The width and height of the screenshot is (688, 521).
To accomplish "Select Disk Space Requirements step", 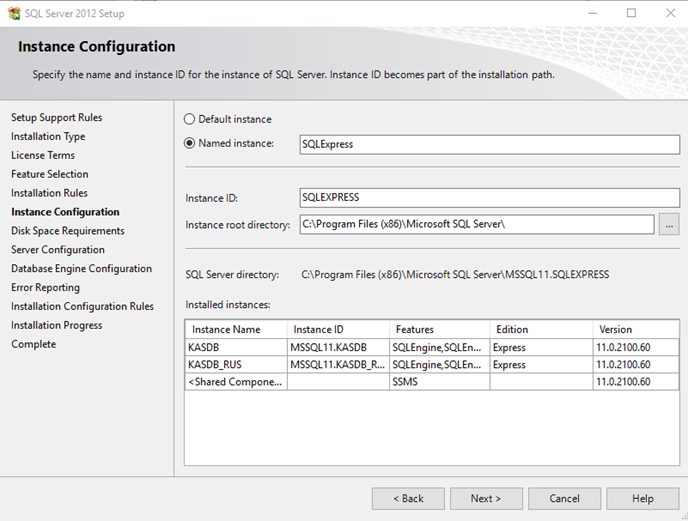I will point(68,231).
